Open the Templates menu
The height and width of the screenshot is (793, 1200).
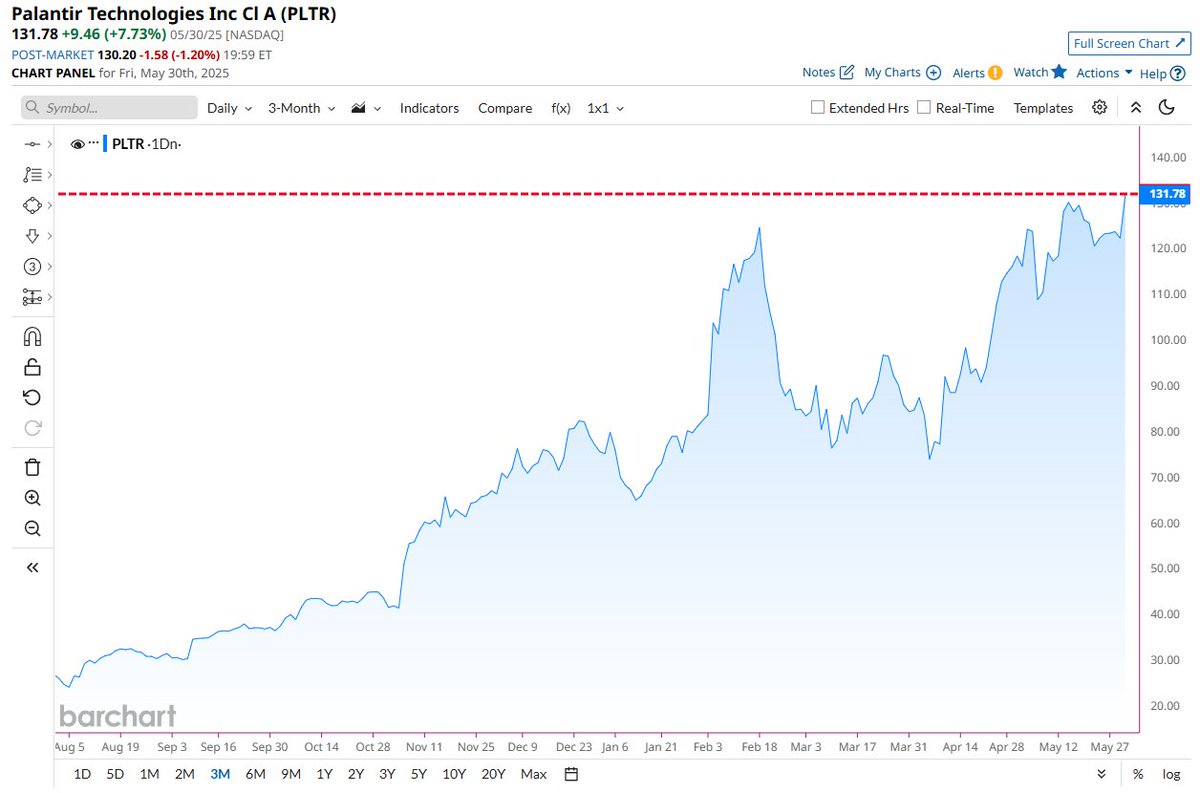click(1043, 108)
